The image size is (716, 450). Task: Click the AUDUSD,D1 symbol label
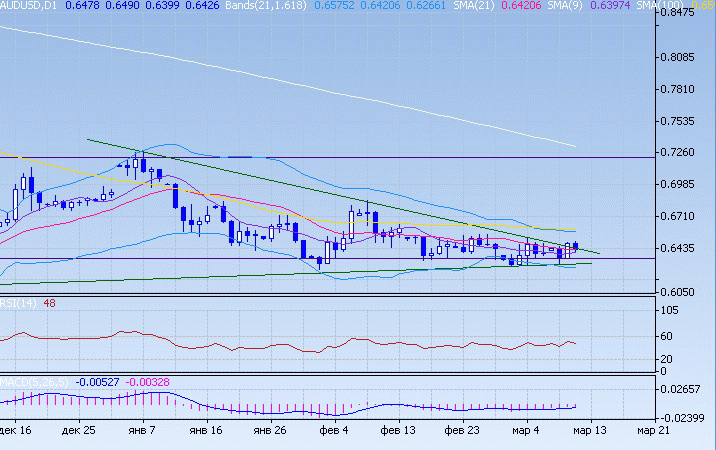30,6
